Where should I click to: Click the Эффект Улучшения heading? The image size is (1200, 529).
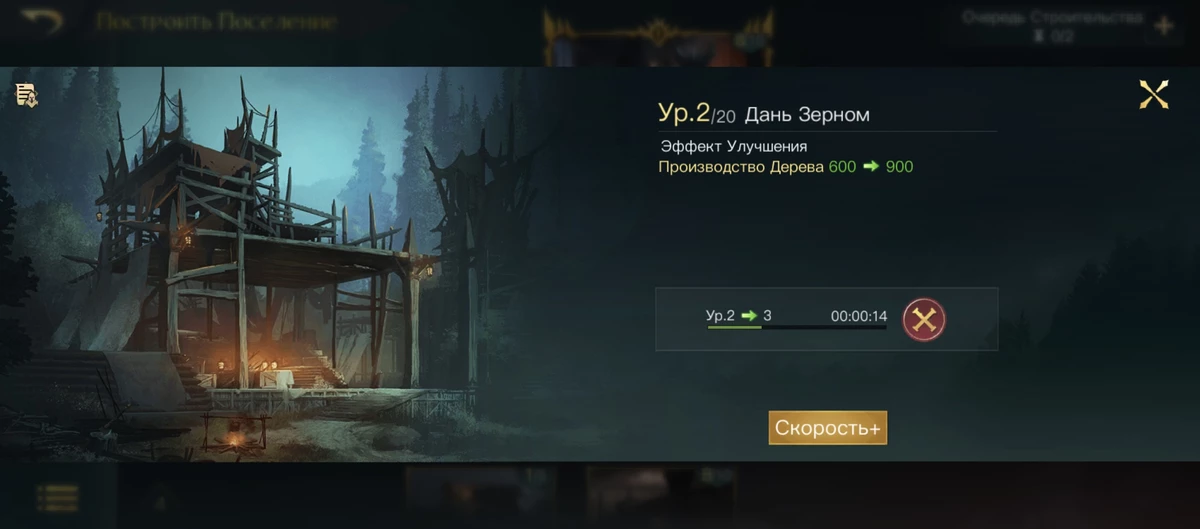point(734,146)
